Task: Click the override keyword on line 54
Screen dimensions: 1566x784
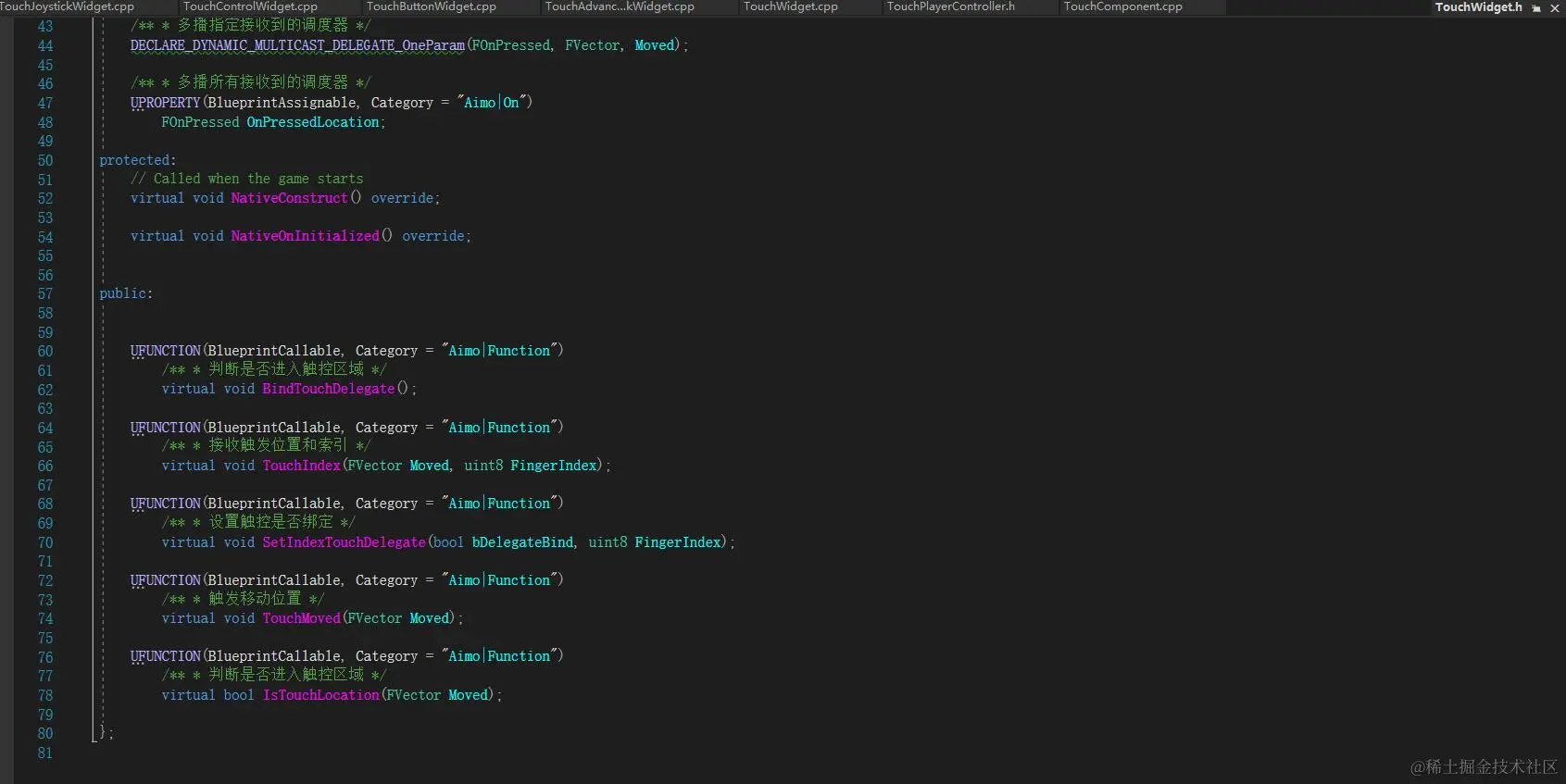Action: [x=432, y=236]
